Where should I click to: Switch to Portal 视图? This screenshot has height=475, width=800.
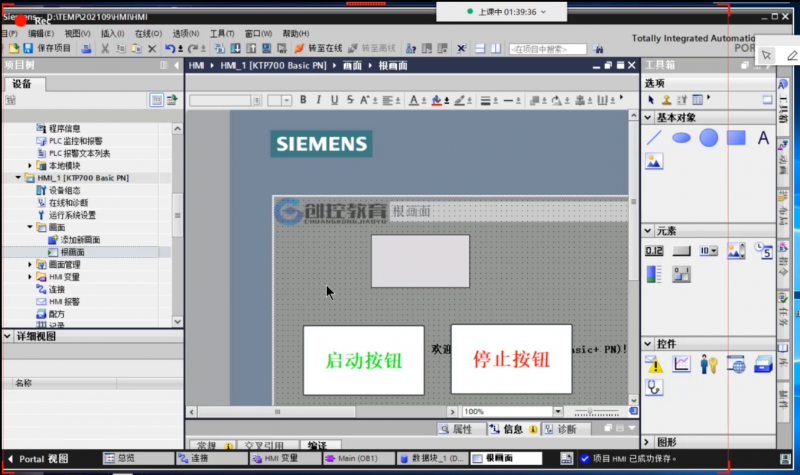[x=38, y=459]
